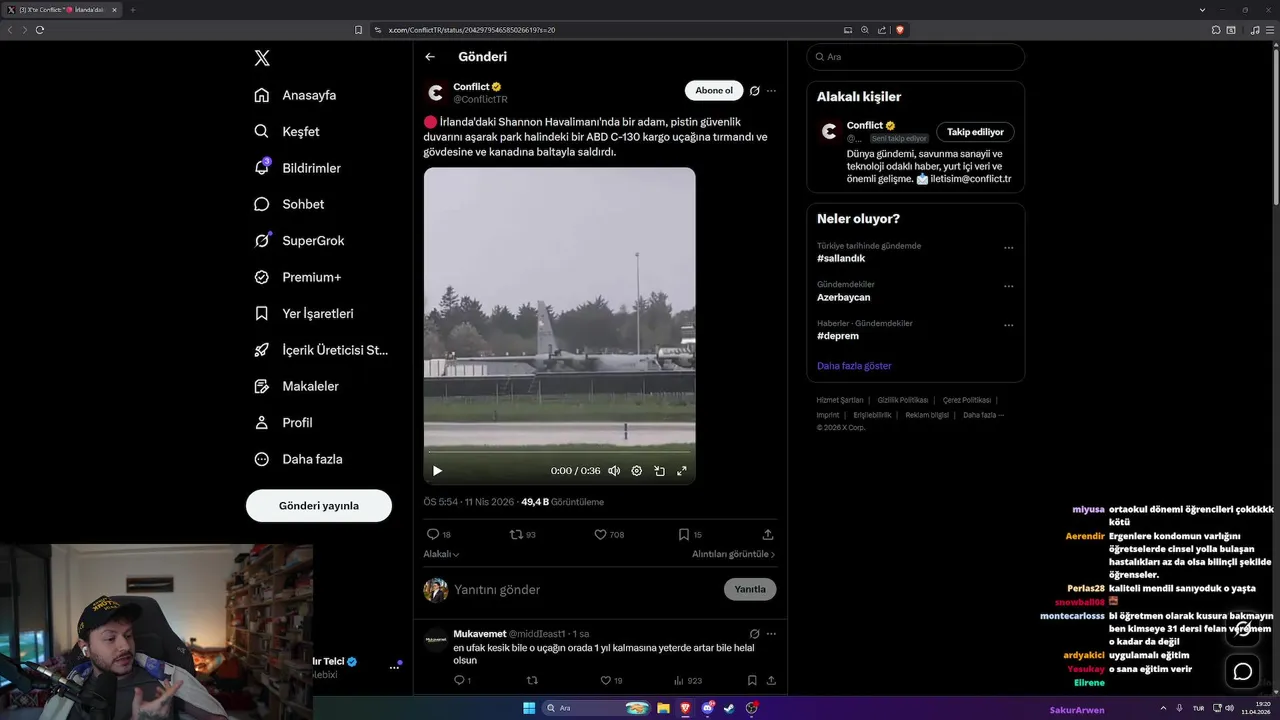Toggle picture-in-picture on the video
Screen dimensions: 1280x720
(x=660, y=471)
